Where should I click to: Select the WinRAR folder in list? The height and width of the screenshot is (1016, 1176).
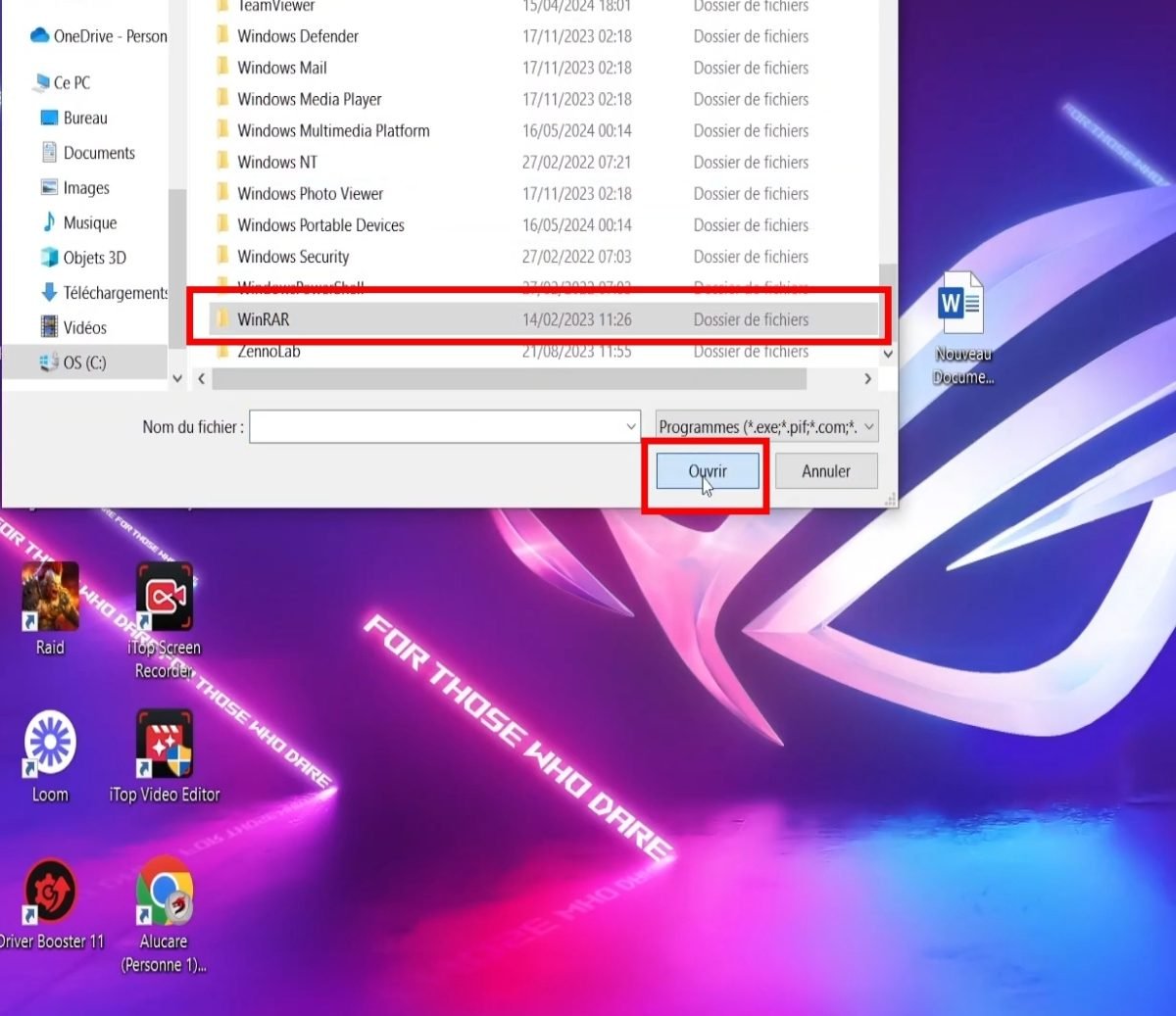264,319
